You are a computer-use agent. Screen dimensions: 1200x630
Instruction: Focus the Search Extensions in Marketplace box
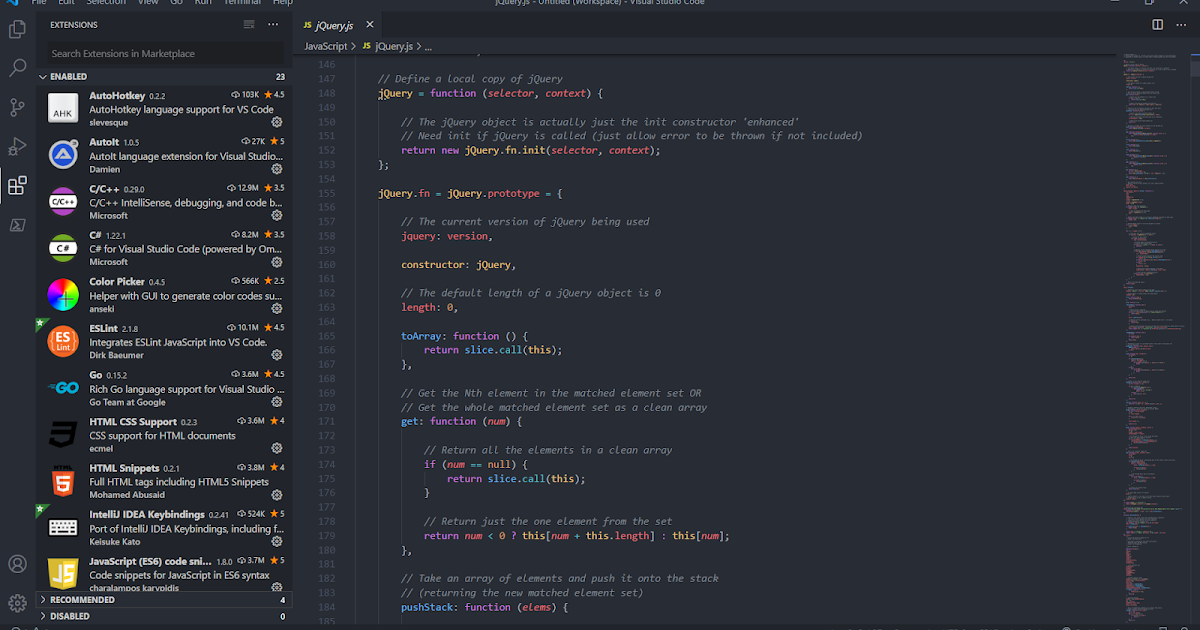point(165,53)
